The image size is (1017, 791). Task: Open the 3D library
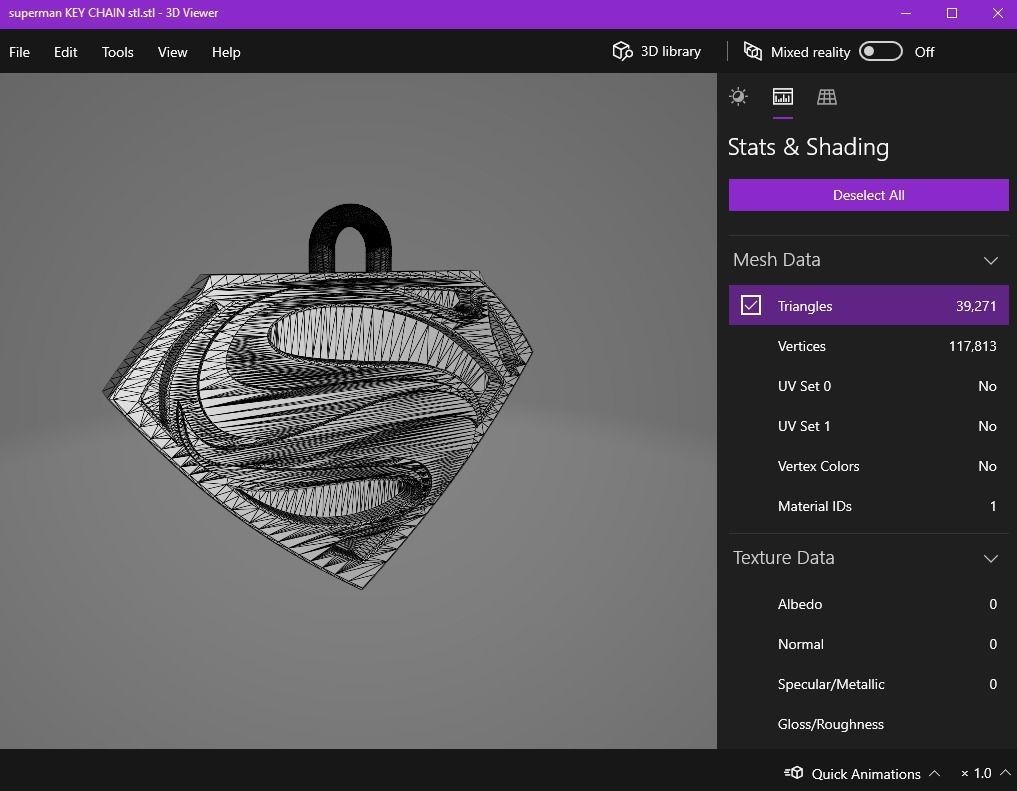656,51
